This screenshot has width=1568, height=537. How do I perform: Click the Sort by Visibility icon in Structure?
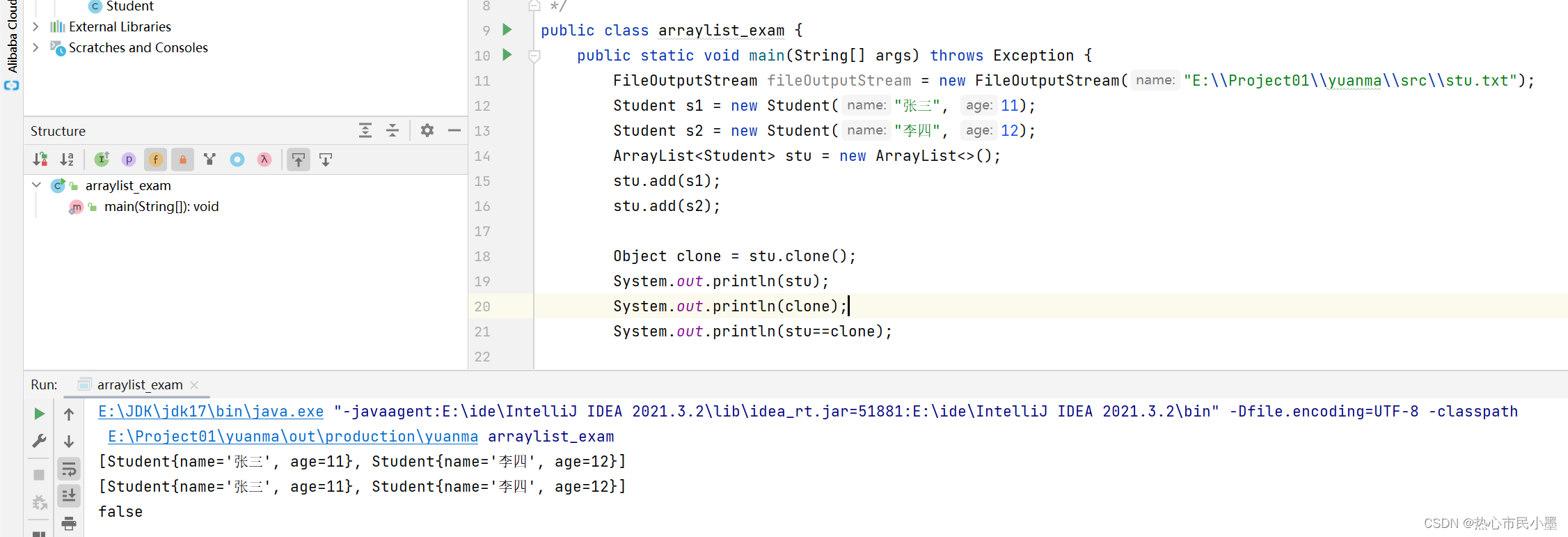(x=40, y=159)
